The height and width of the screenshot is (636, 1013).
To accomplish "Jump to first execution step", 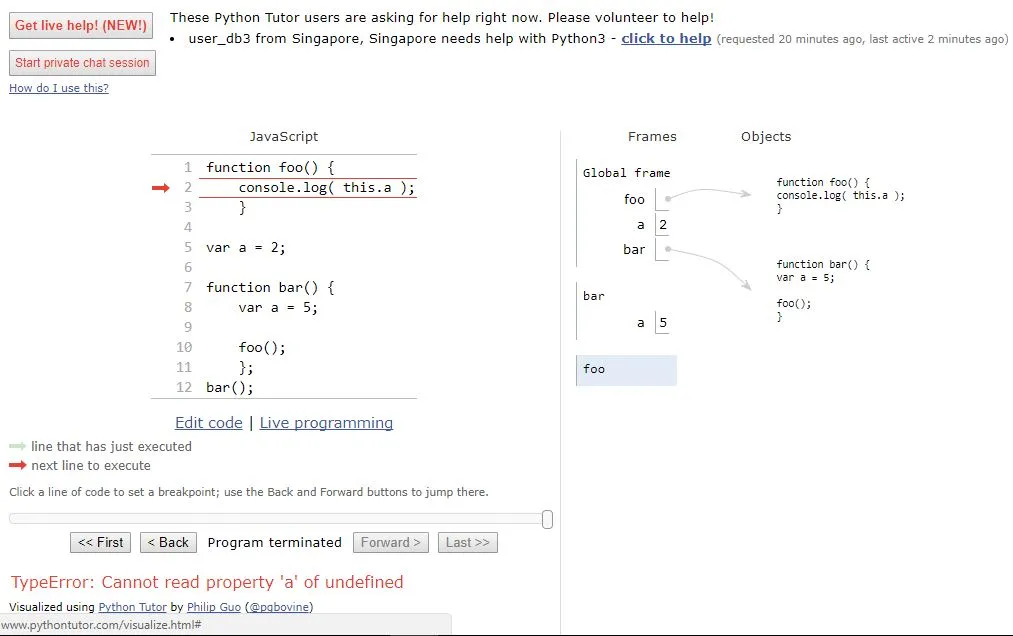I will point(101,542).
